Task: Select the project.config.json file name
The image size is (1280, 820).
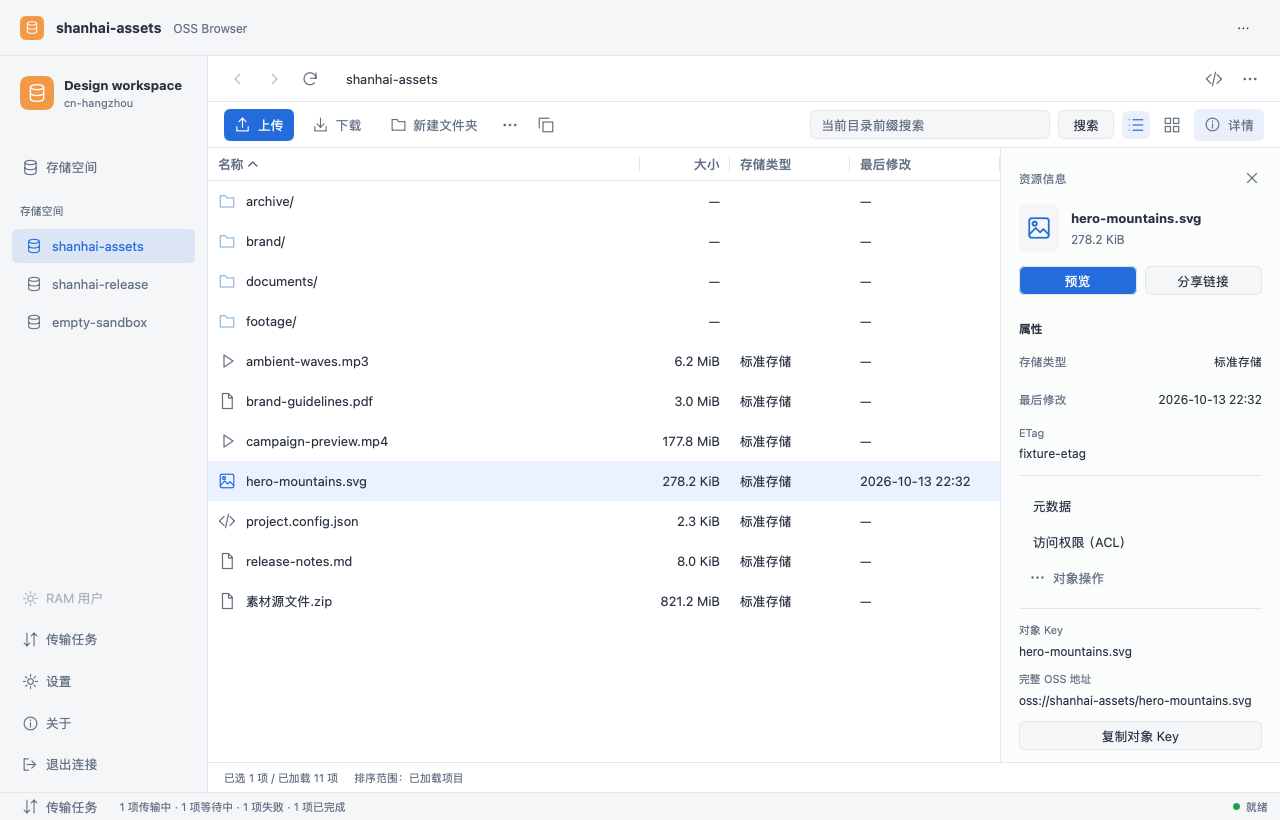Action: 302,521
